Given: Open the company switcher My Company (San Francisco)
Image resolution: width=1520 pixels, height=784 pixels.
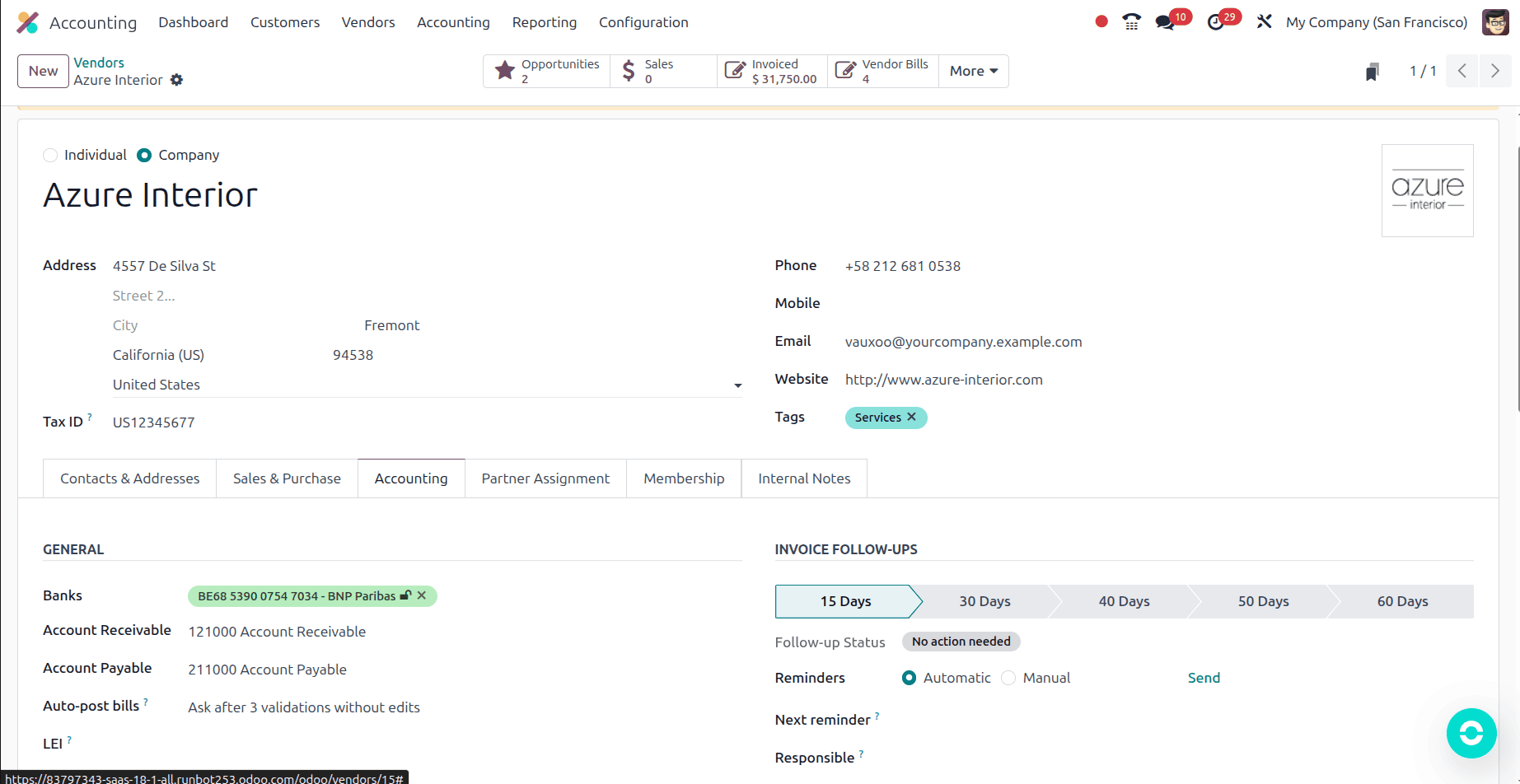Looking at the screenshot, I should [1377, 22].
